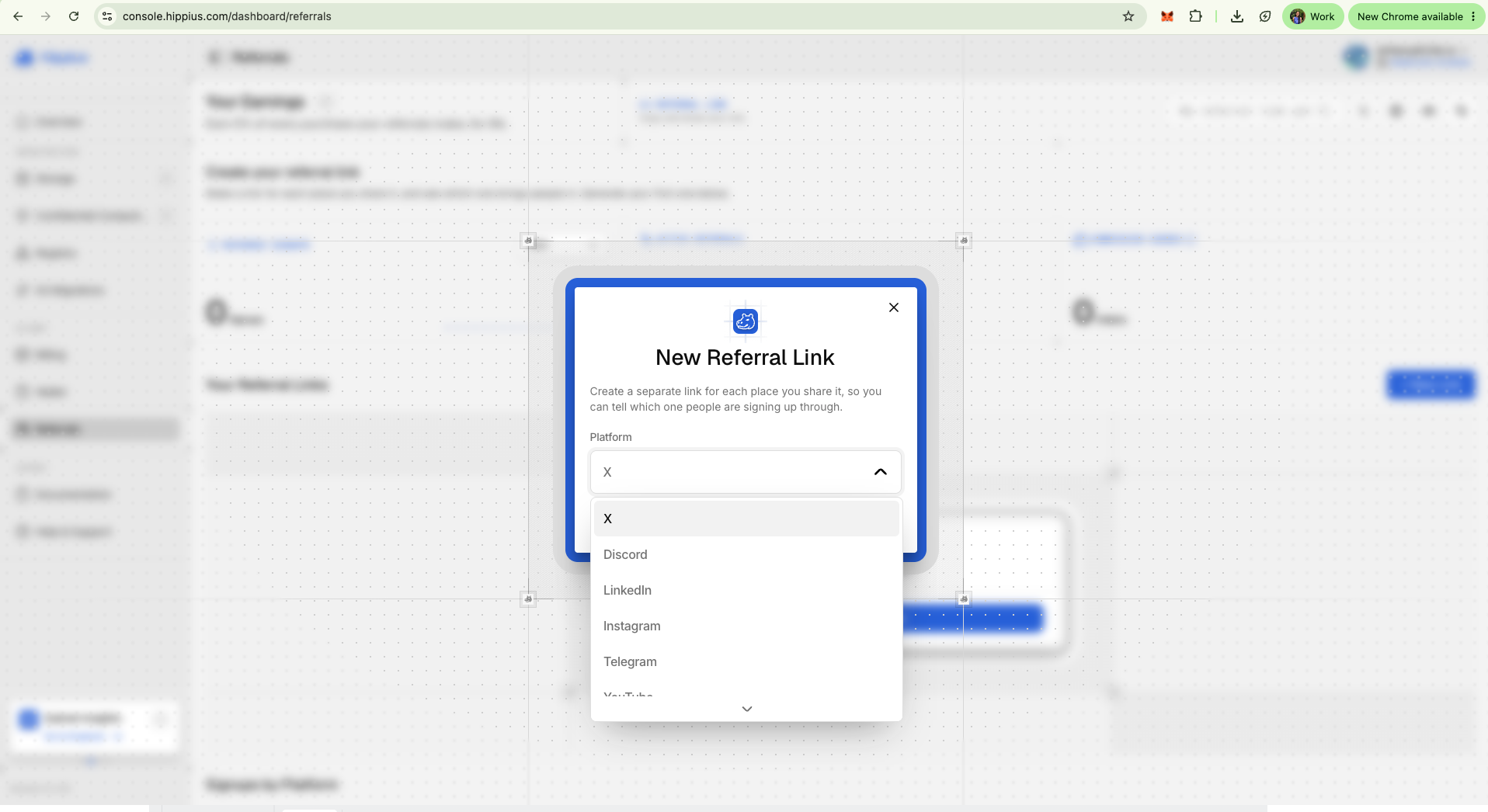Click the icon beside the downloads icon

pyautogui.click(x=1265, y=16)
